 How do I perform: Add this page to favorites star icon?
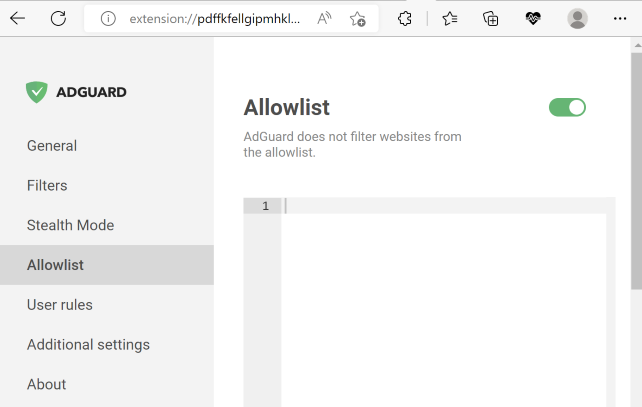point(357,19)
